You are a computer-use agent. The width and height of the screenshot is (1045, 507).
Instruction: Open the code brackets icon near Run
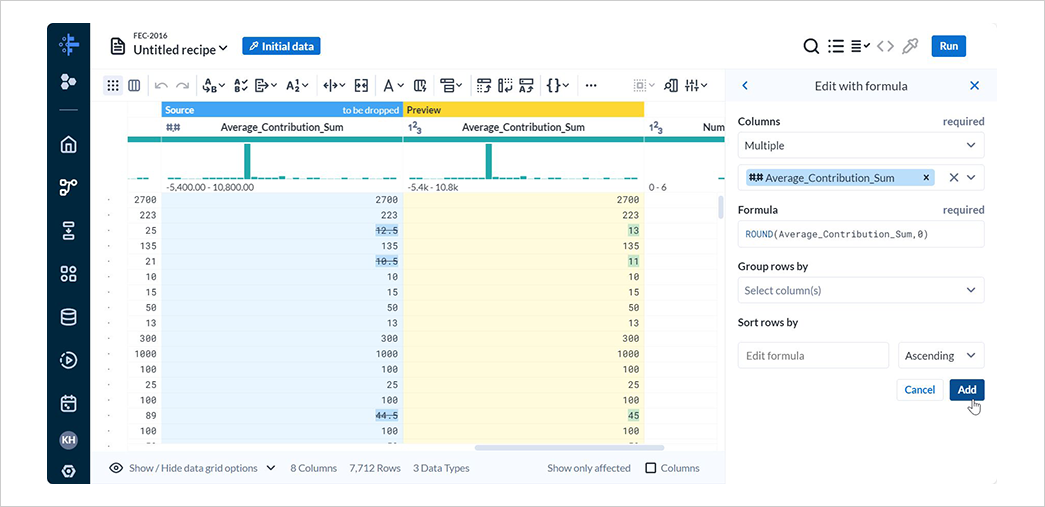pos(885,46)
